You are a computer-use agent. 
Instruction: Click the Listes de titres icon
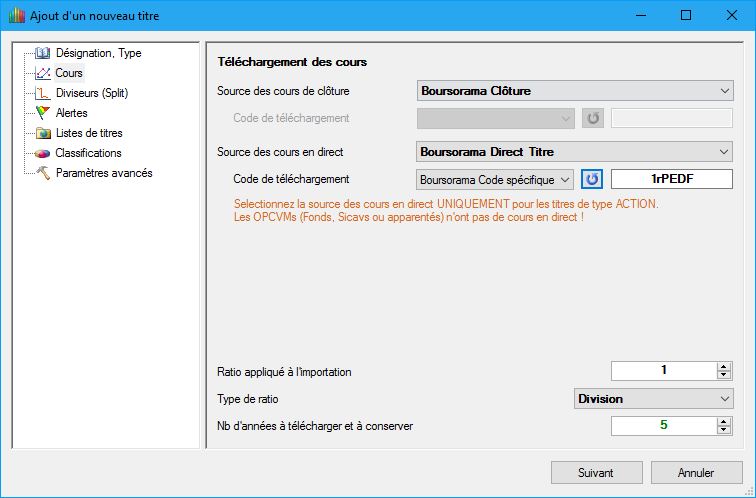pos(42,133)
